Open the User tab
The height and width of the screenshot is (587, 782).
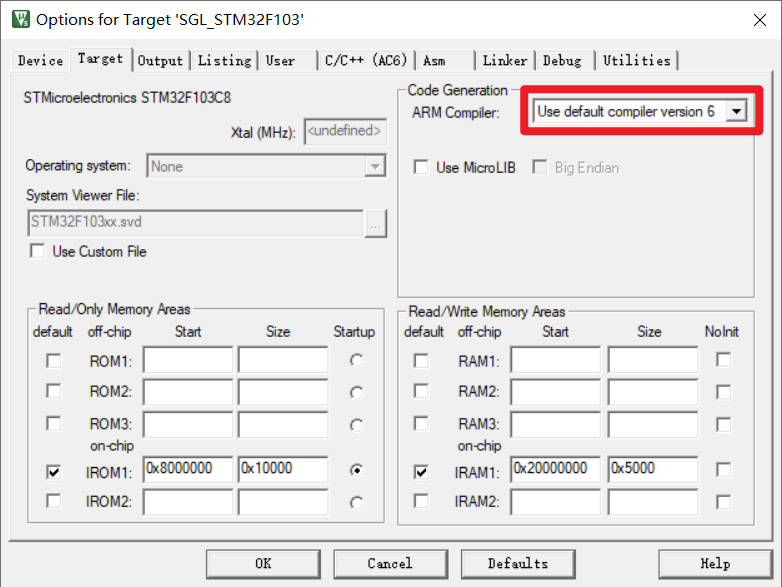280,61
